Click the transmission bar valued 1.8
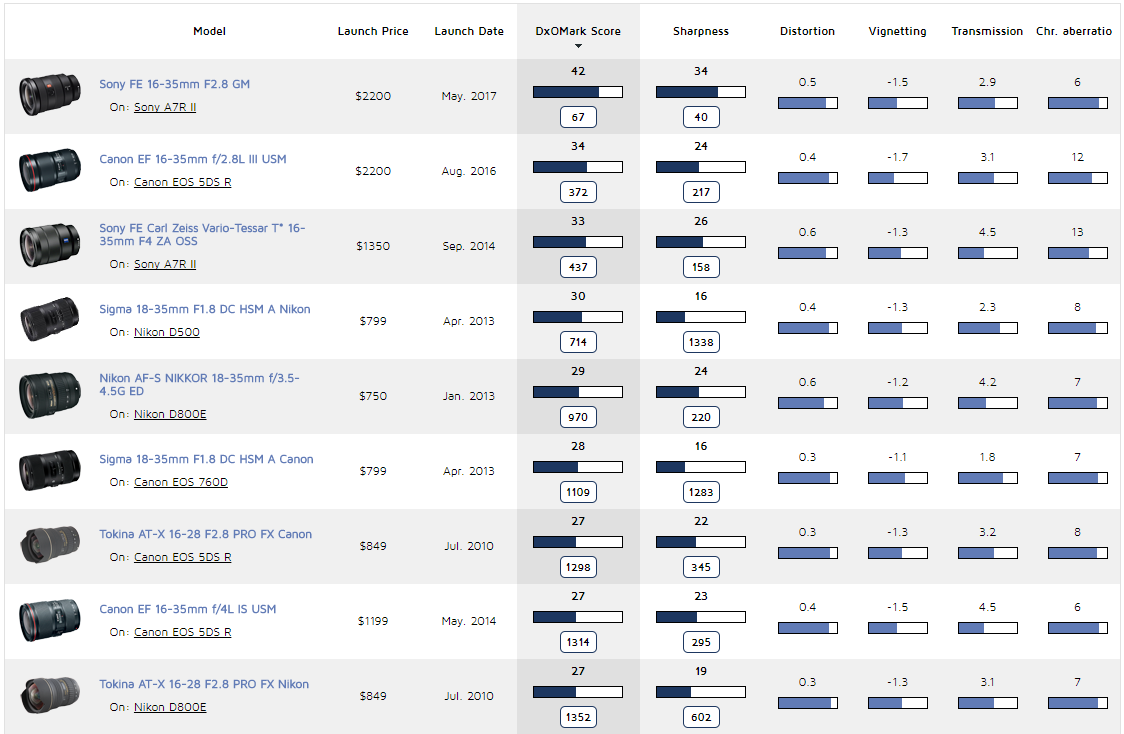 pos(988,477)
